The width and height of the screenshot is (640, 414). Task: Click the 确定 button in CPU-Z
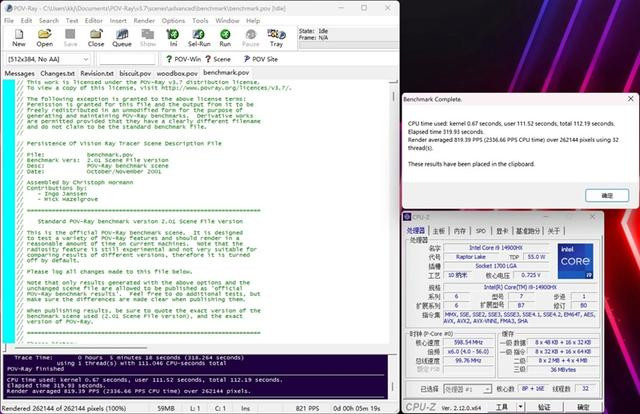click(583, 407)
